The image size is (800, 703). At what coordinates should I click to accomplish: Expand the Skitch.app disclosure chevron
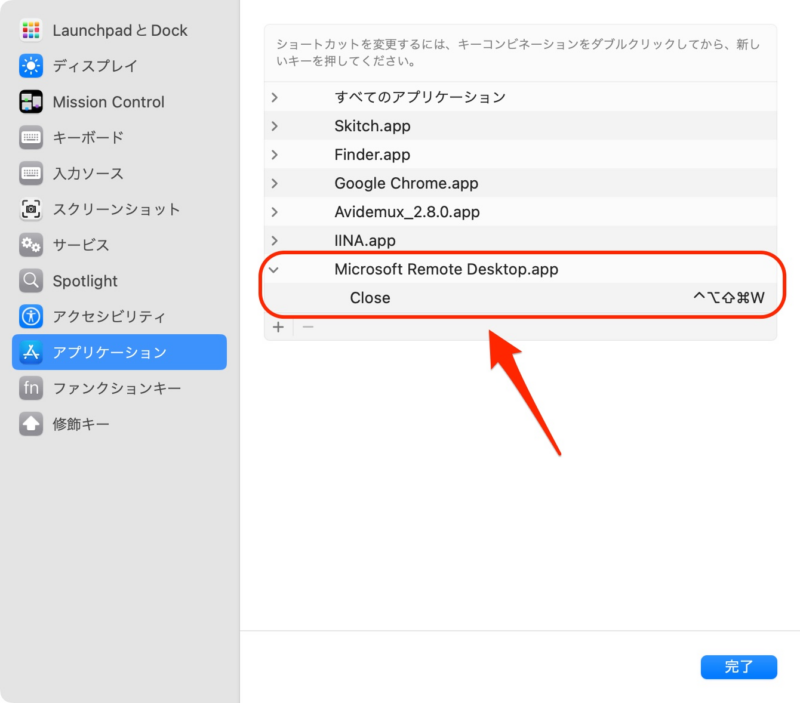coord(275,126)
